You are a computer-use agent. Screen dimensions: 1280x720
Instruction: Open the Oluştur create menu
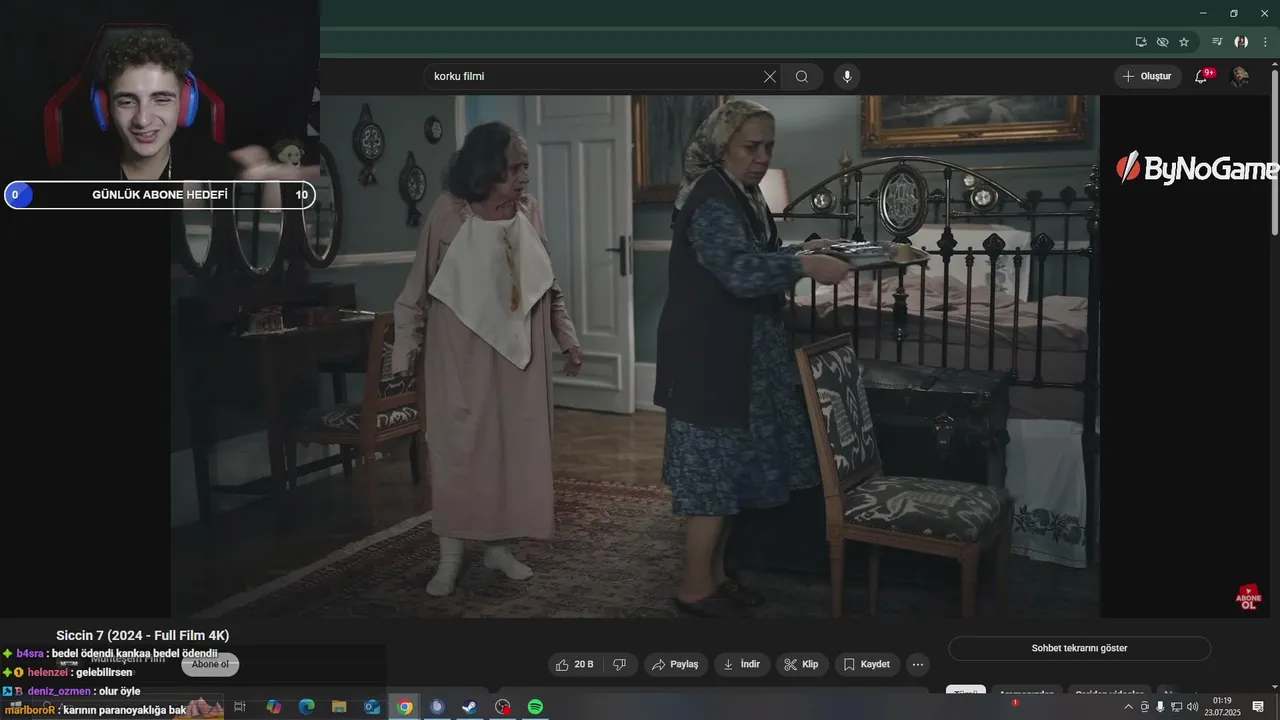[1147, 76]
